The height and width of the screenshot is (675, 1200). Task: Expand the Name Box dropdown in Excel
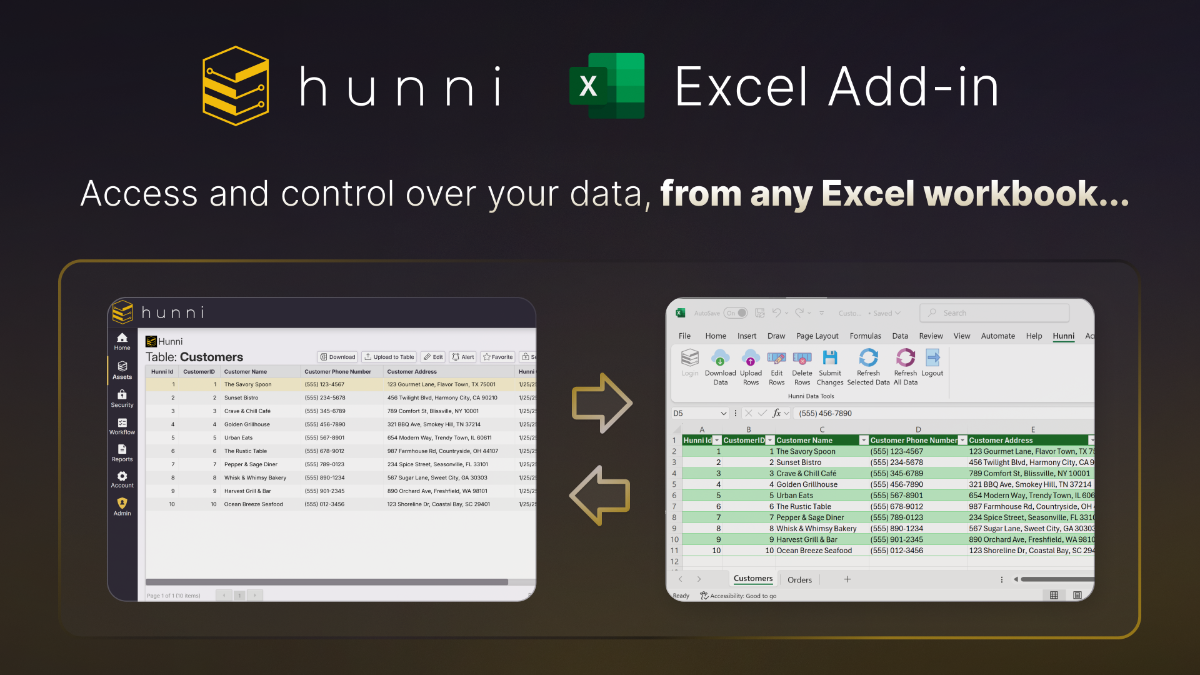(x=724, y=413)
